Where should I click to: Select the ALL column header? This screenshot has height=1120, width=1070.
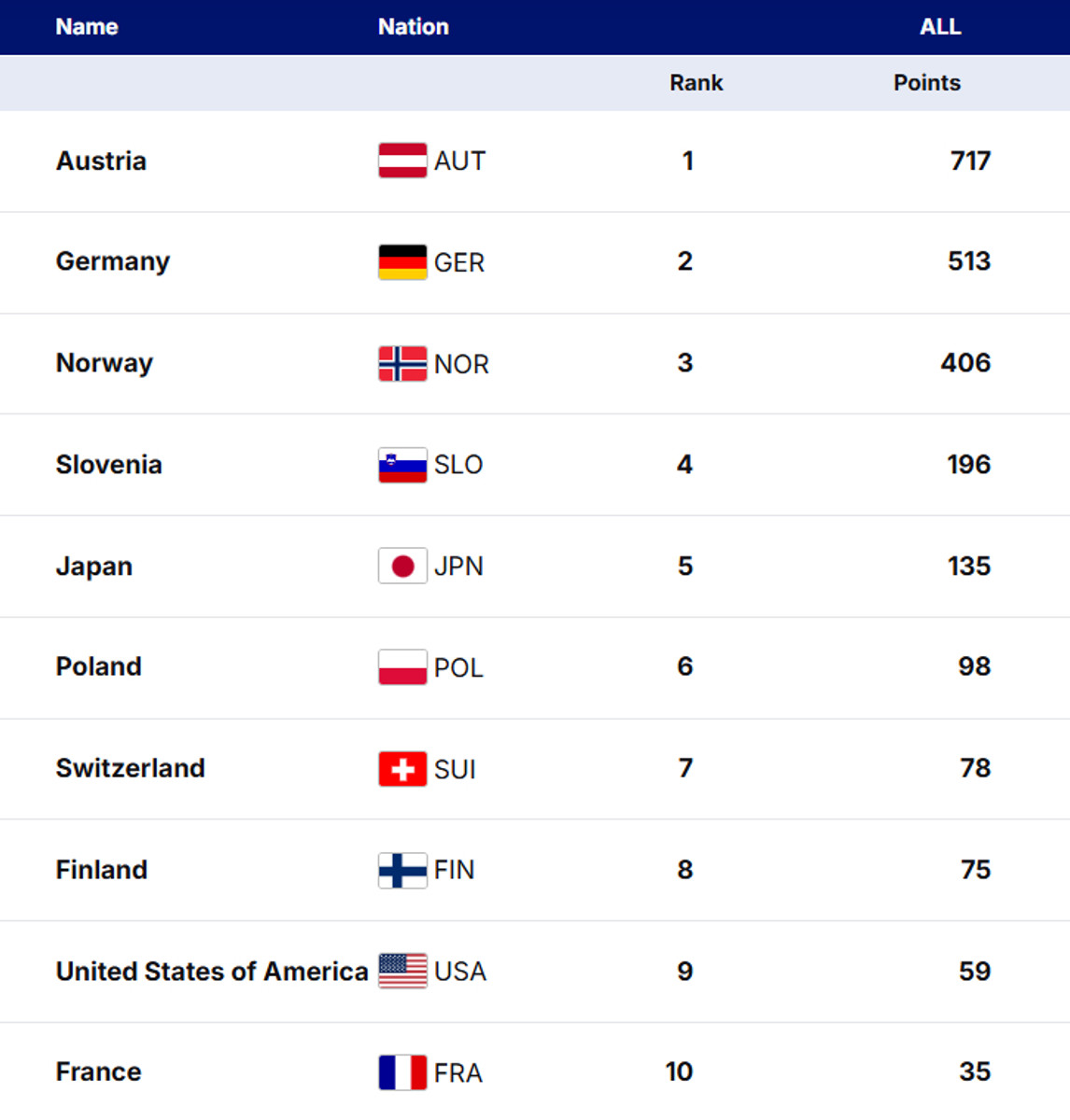[940, 27]
